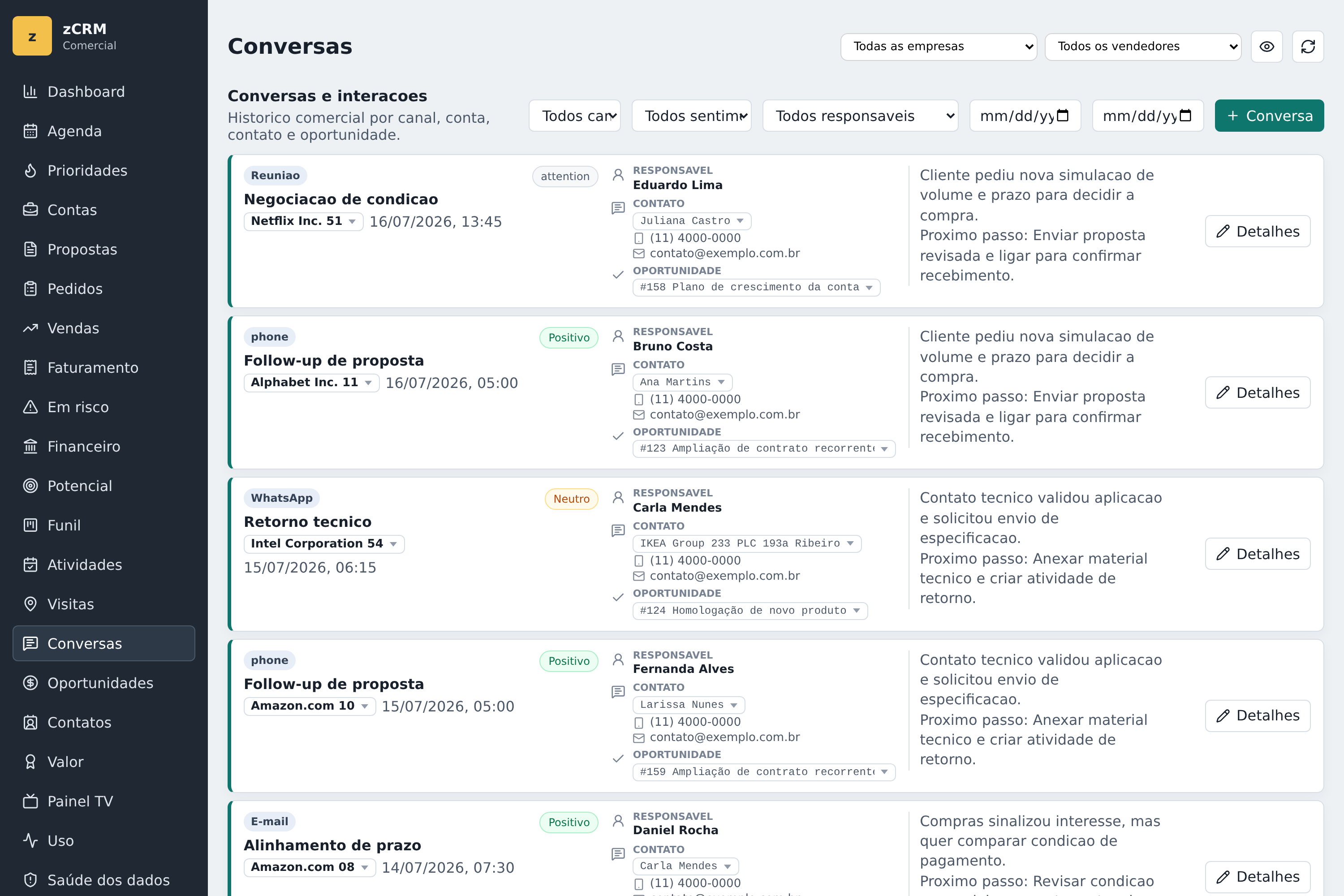Open Detalhes for Negociacao de condicao
1344x896 pixels.
coord(1258,232)
